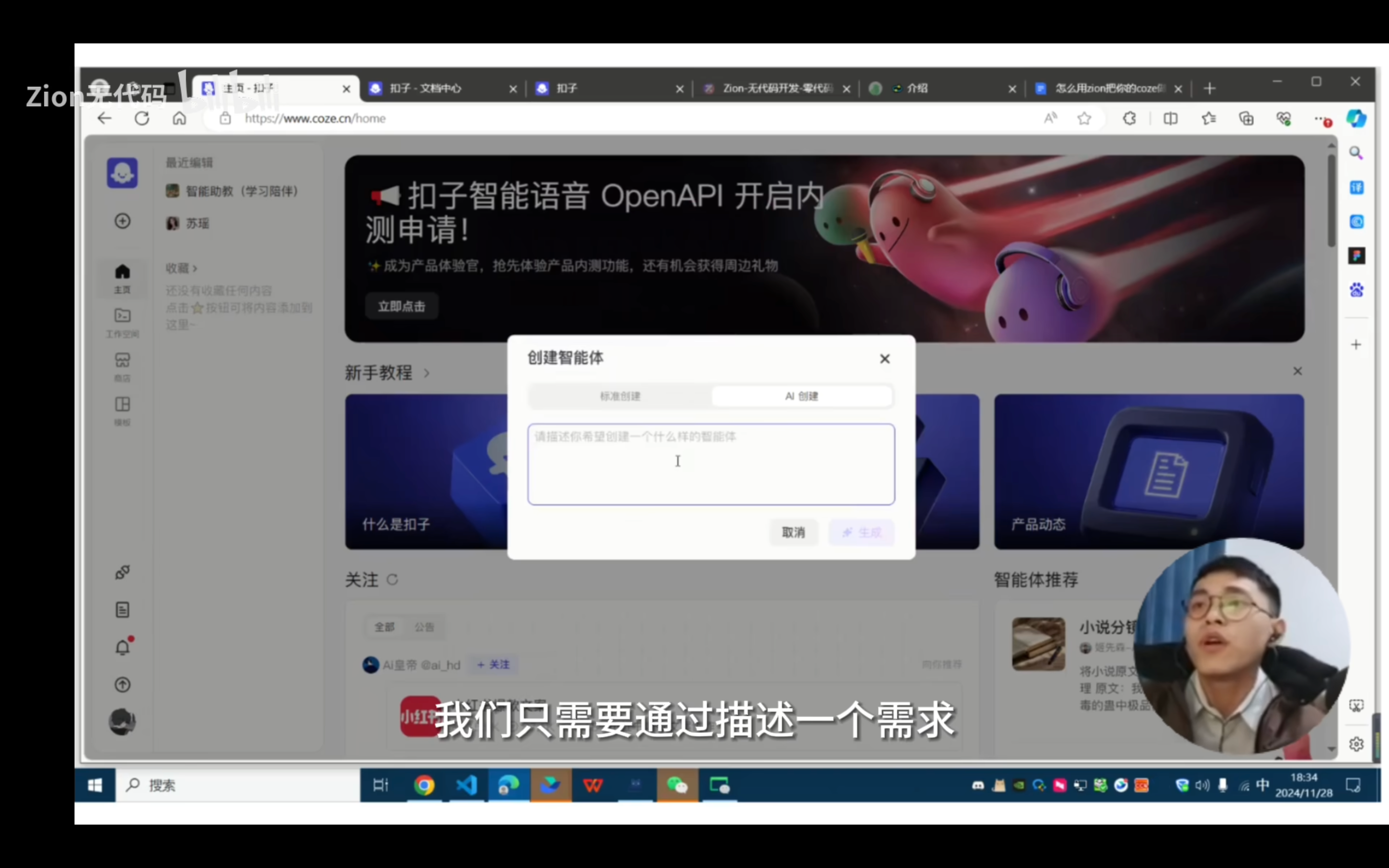Open the user avatar in Coze sidebar
Screen dimensions: 1389x868
point(122,721)
